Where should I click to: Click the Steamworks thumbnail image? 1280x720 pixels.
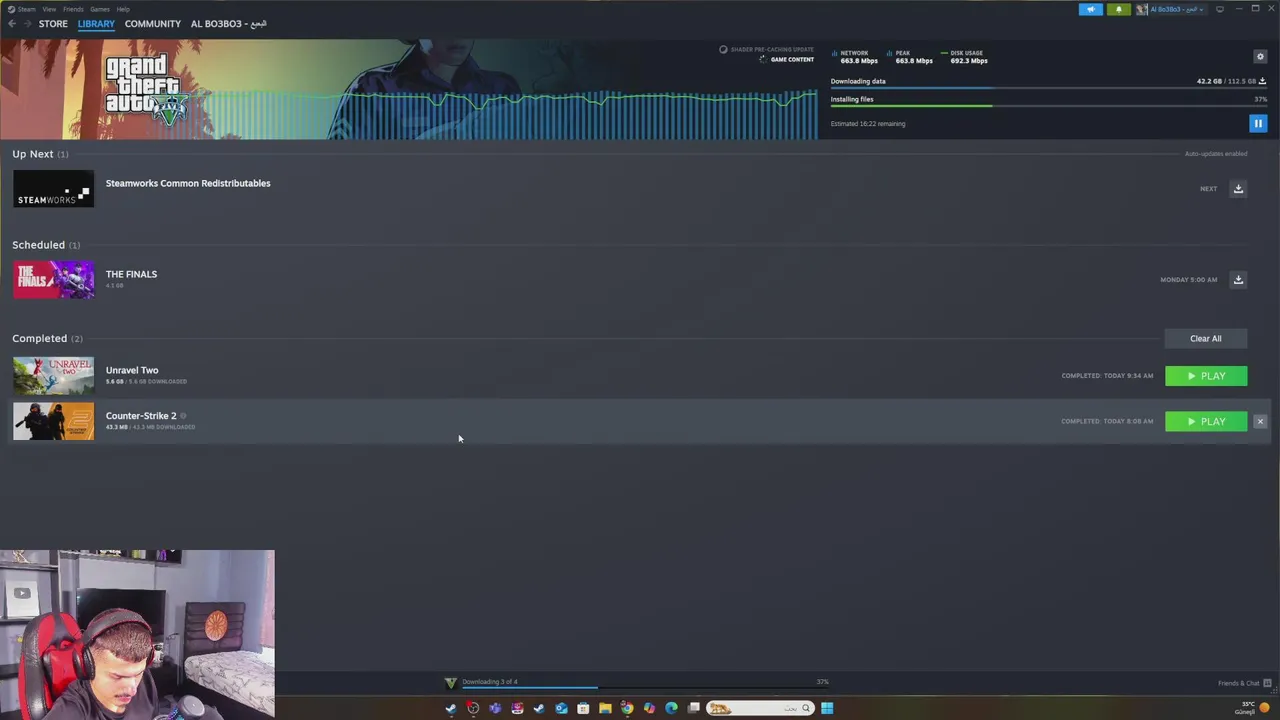click(x=54, y=189)
